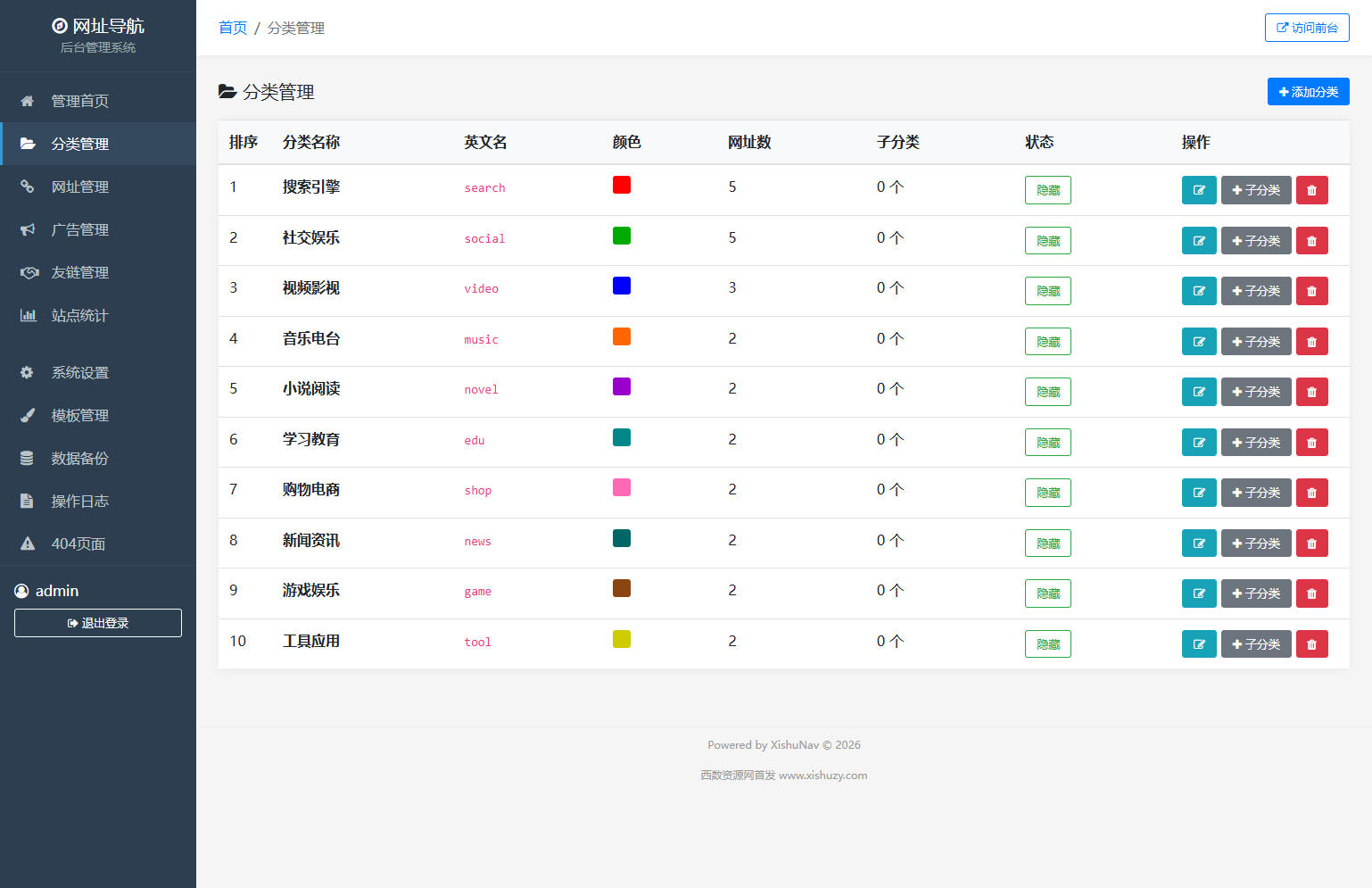Toggle 隐藏 status for 视频影视
Image resolution: width=1372 pixels, height=888 pixels.
1048,291
